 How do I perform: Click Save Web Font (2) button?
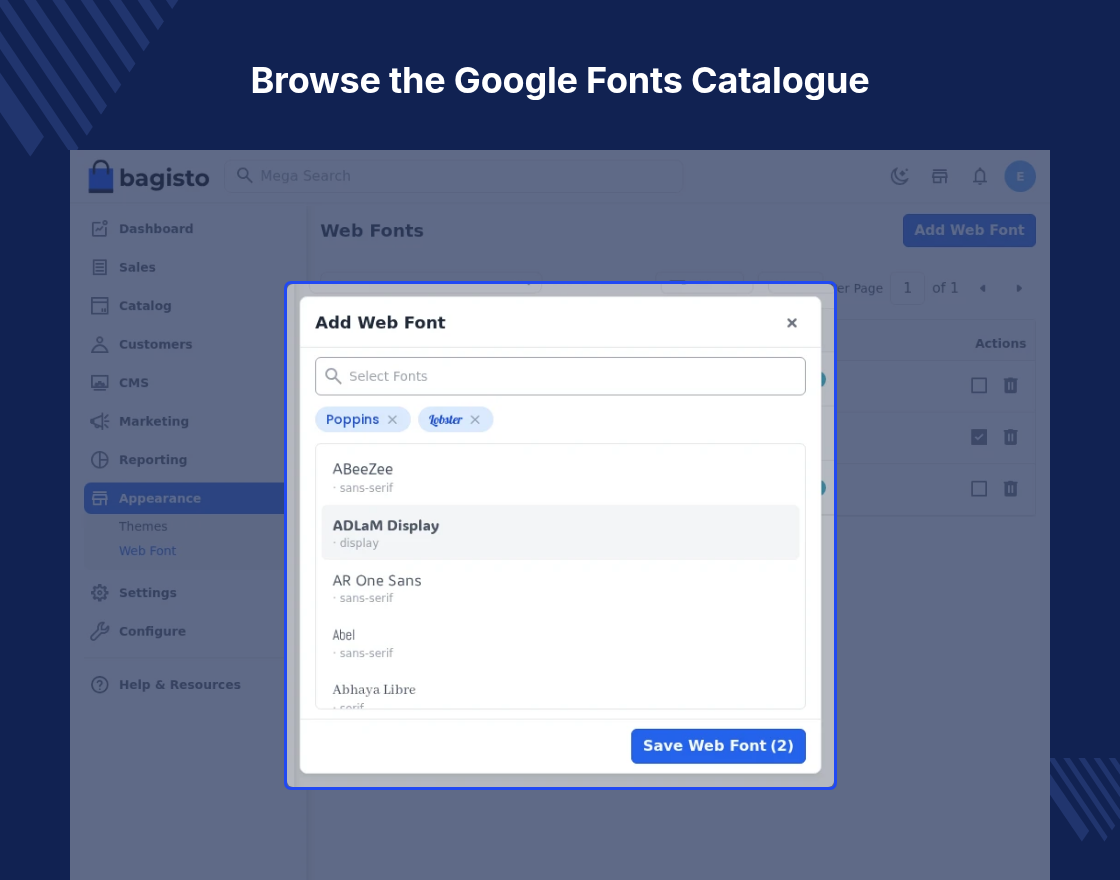[718, 746]
